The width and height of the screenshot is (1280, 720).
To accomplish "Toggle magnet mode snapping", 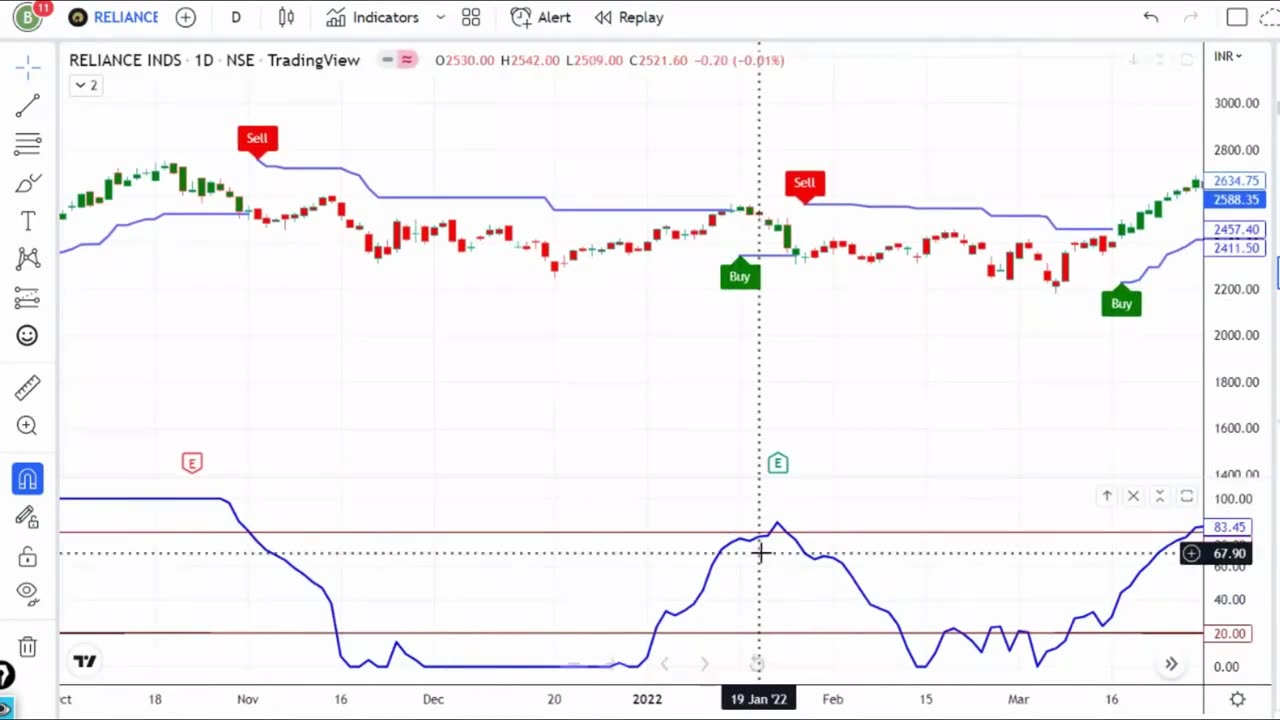I will point(28,479).
